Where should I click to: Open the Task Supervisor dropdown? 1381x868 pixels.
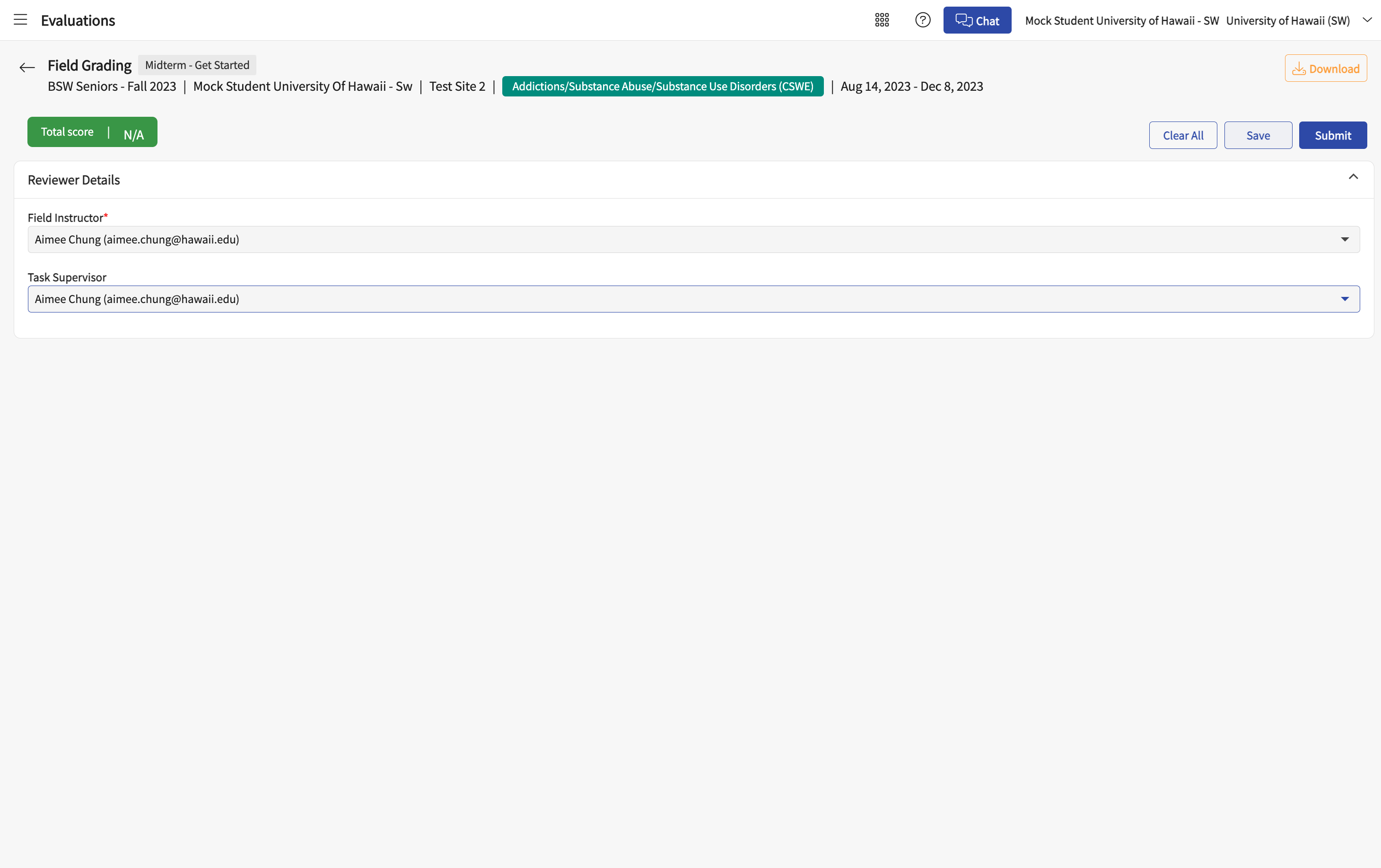pyautogui.click(x=693, y=299)
